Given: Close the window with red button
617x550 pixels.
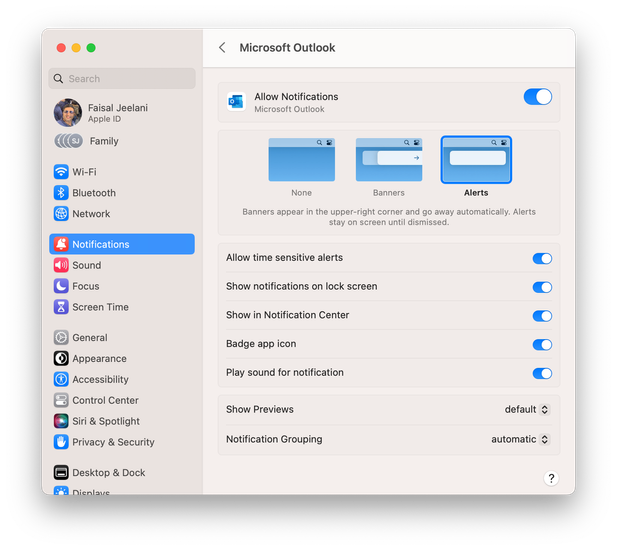Looking at the screenshot, I should [x=61, y=48].
